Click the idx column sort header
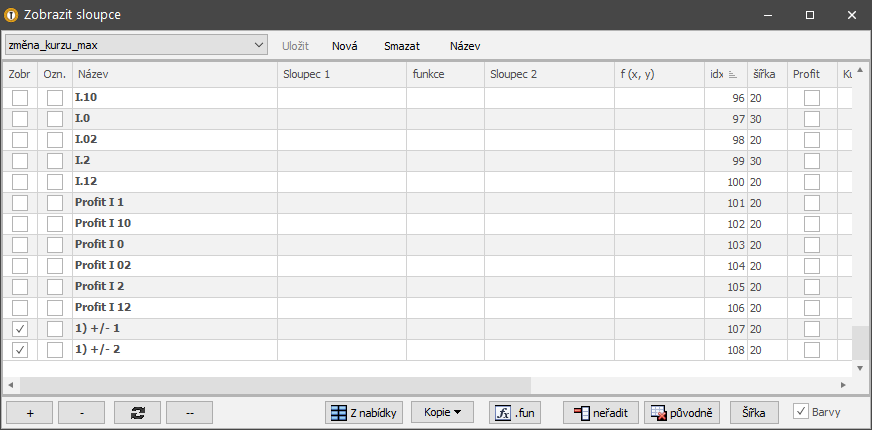The width and height of the screenshot is (872, 430). tap(725, 74)
